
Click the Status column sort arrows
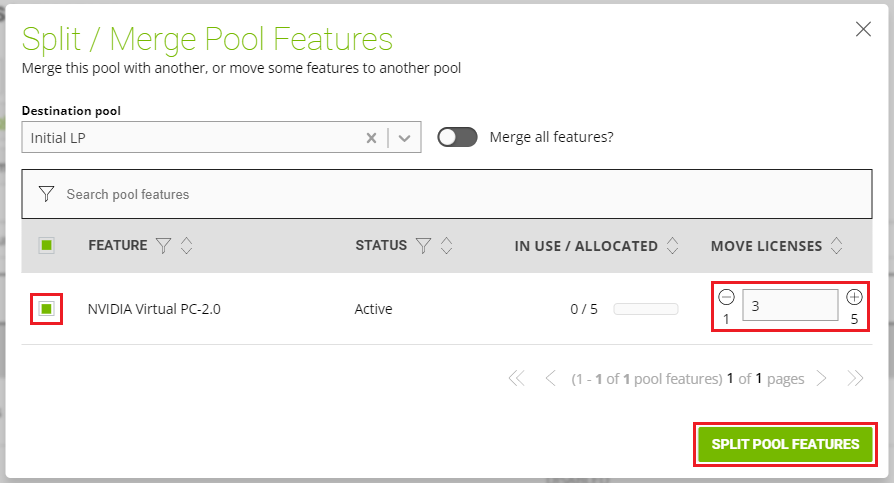[446, 245]
